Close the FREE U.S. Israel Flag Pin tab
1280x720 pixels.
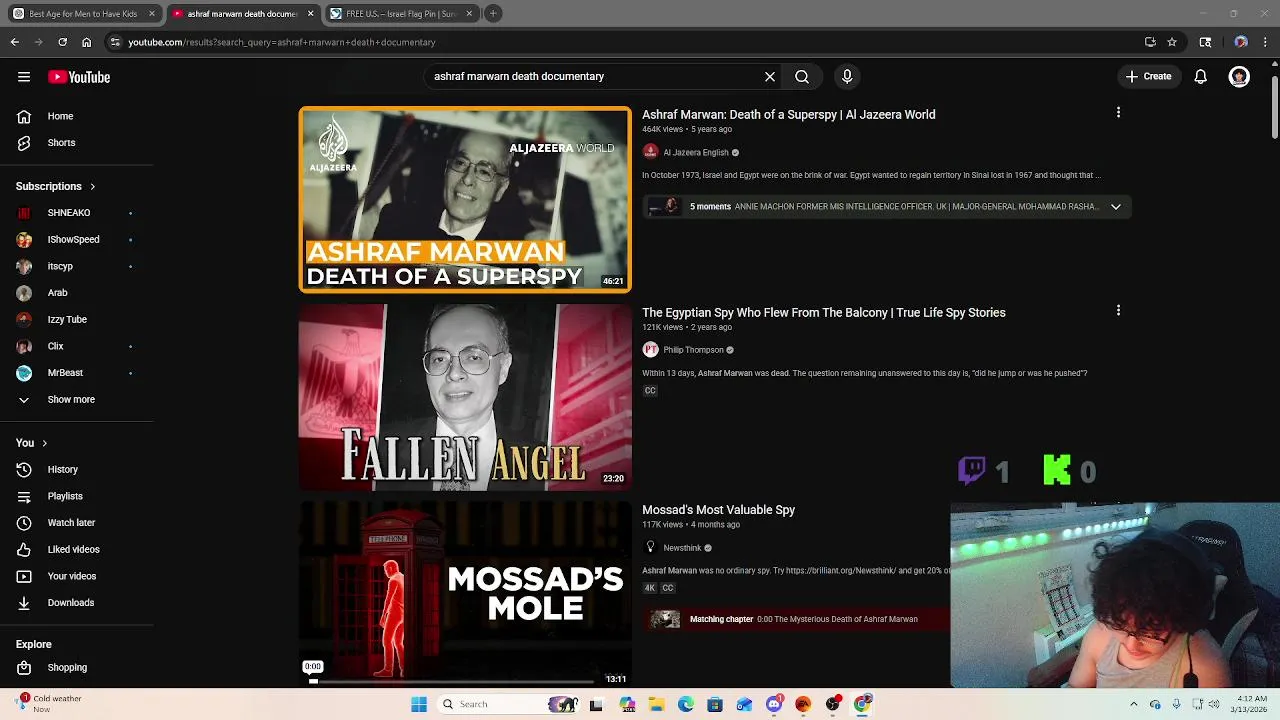469,14
